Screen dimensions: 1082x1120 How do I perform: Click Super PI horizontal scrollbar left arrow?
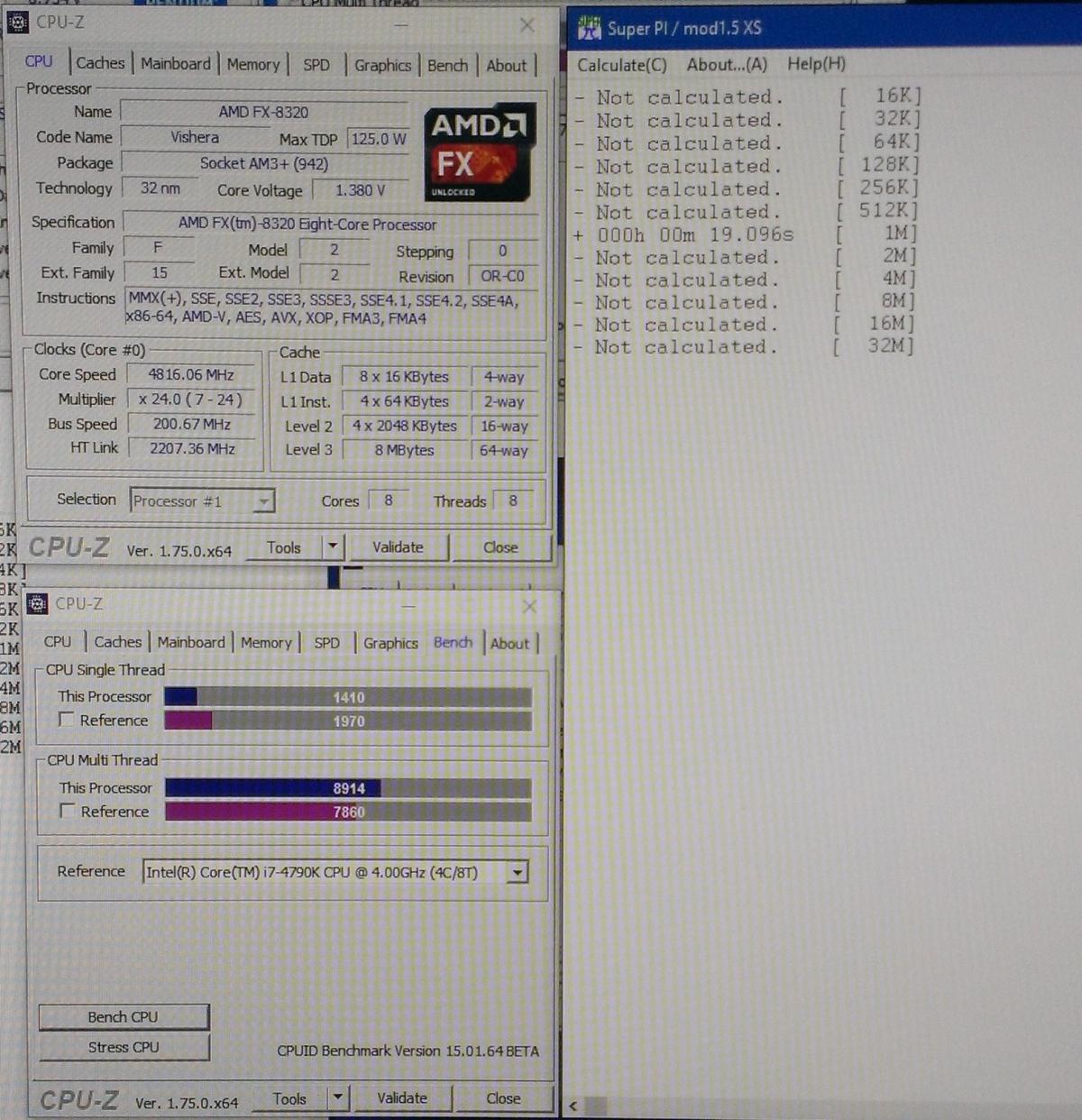click(x=574, y=1106)
